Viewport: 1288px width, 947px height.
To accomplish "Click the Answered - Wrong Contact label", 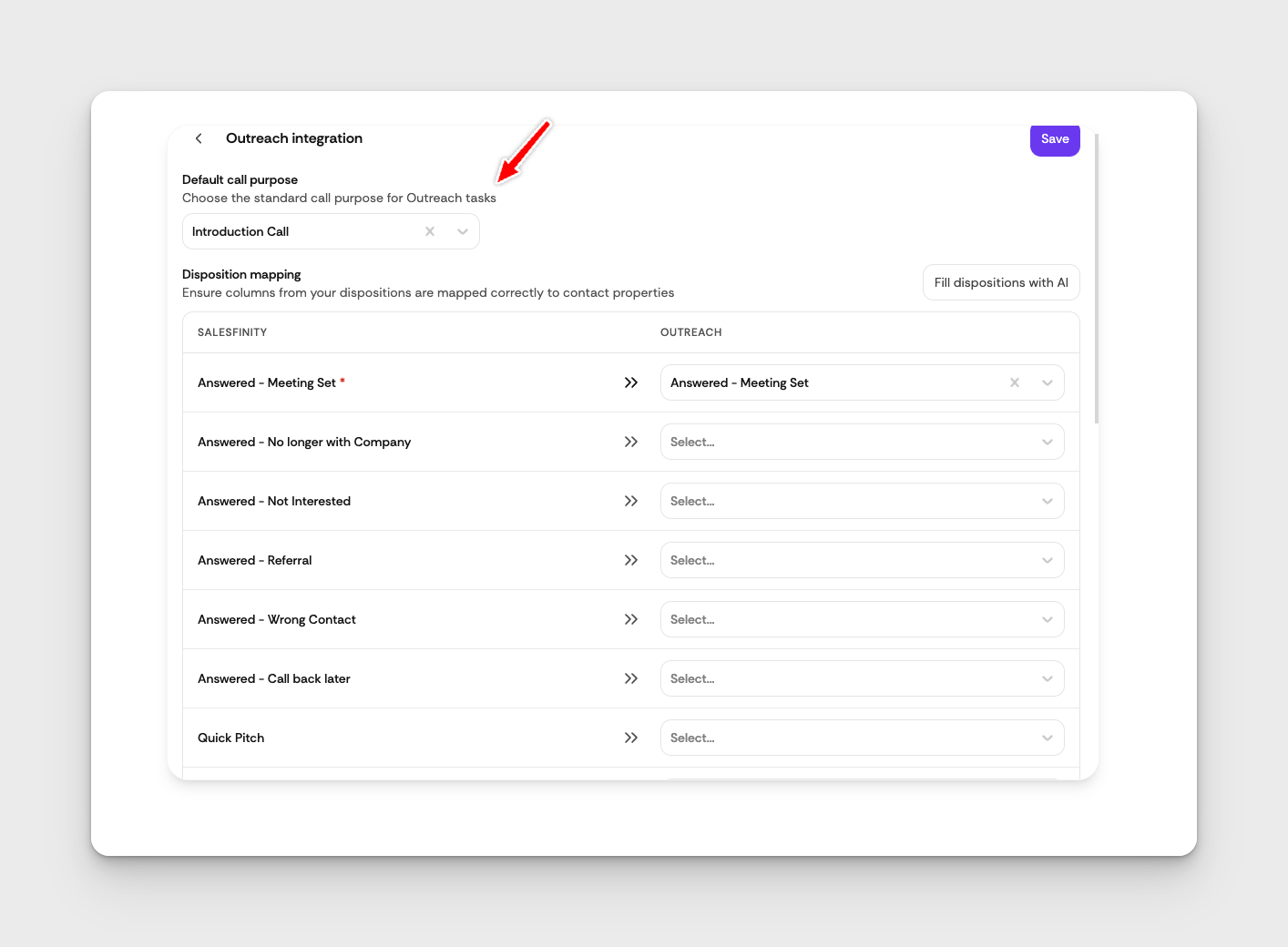I will click(277, 619).
